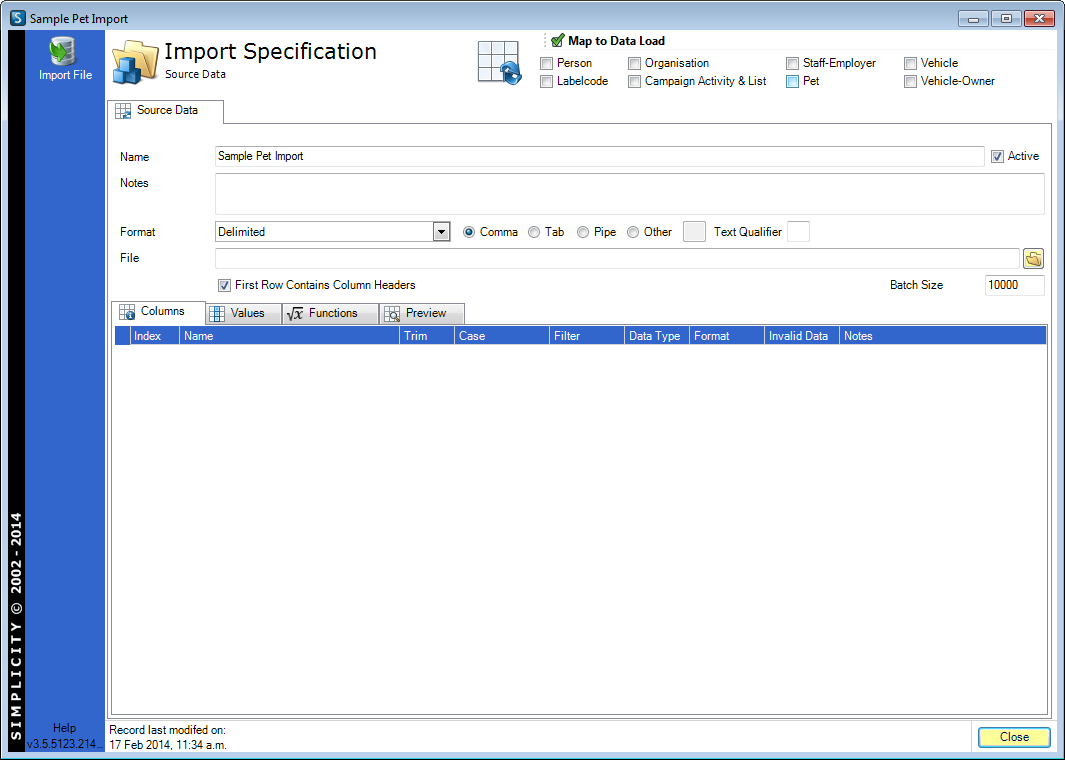Click the Trim column header
This screenshot has width=1065, height=760.
click(427, 336)
